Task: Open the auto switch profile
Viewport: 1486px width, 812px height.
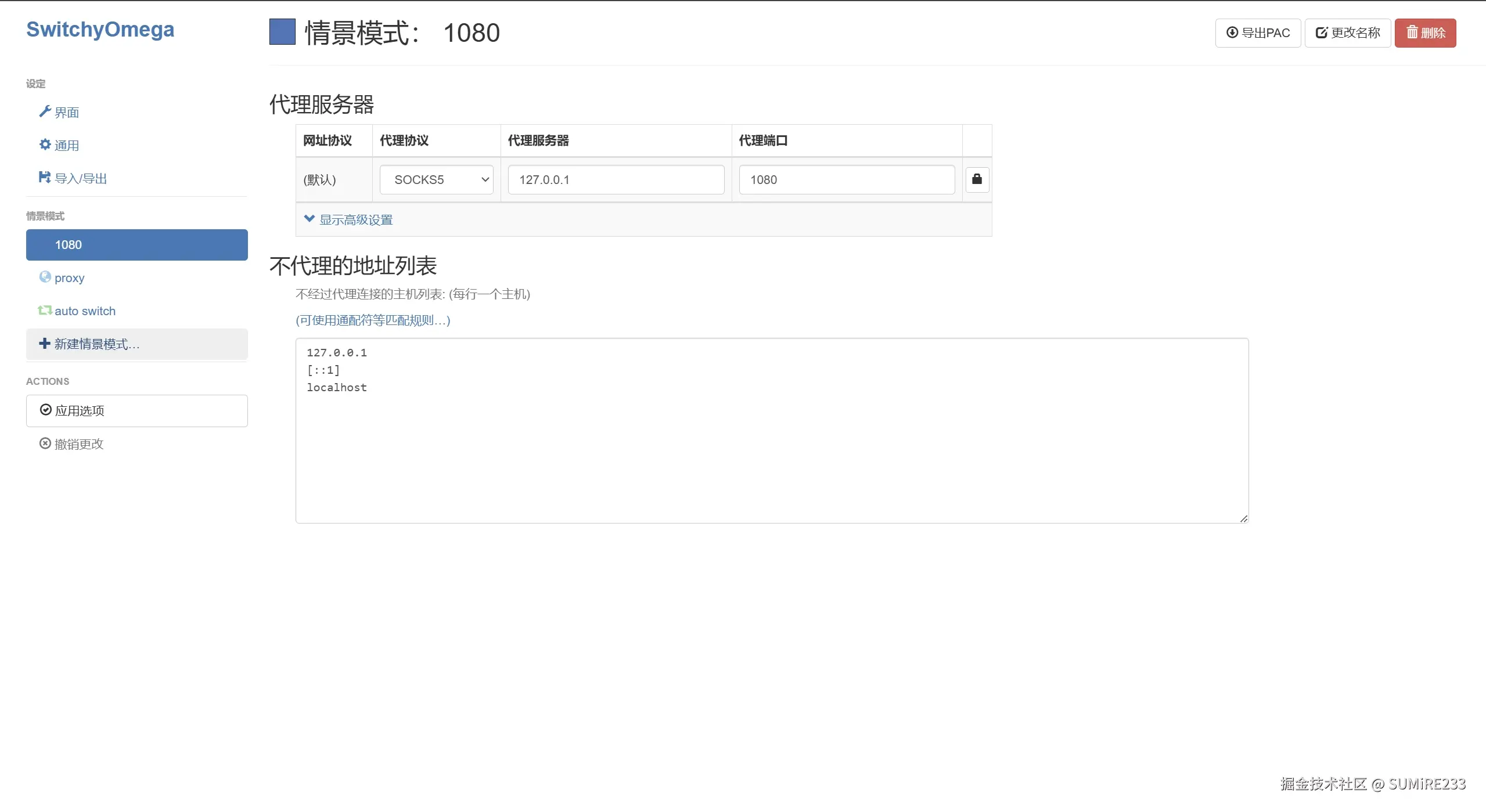Action: click(85, 311)
